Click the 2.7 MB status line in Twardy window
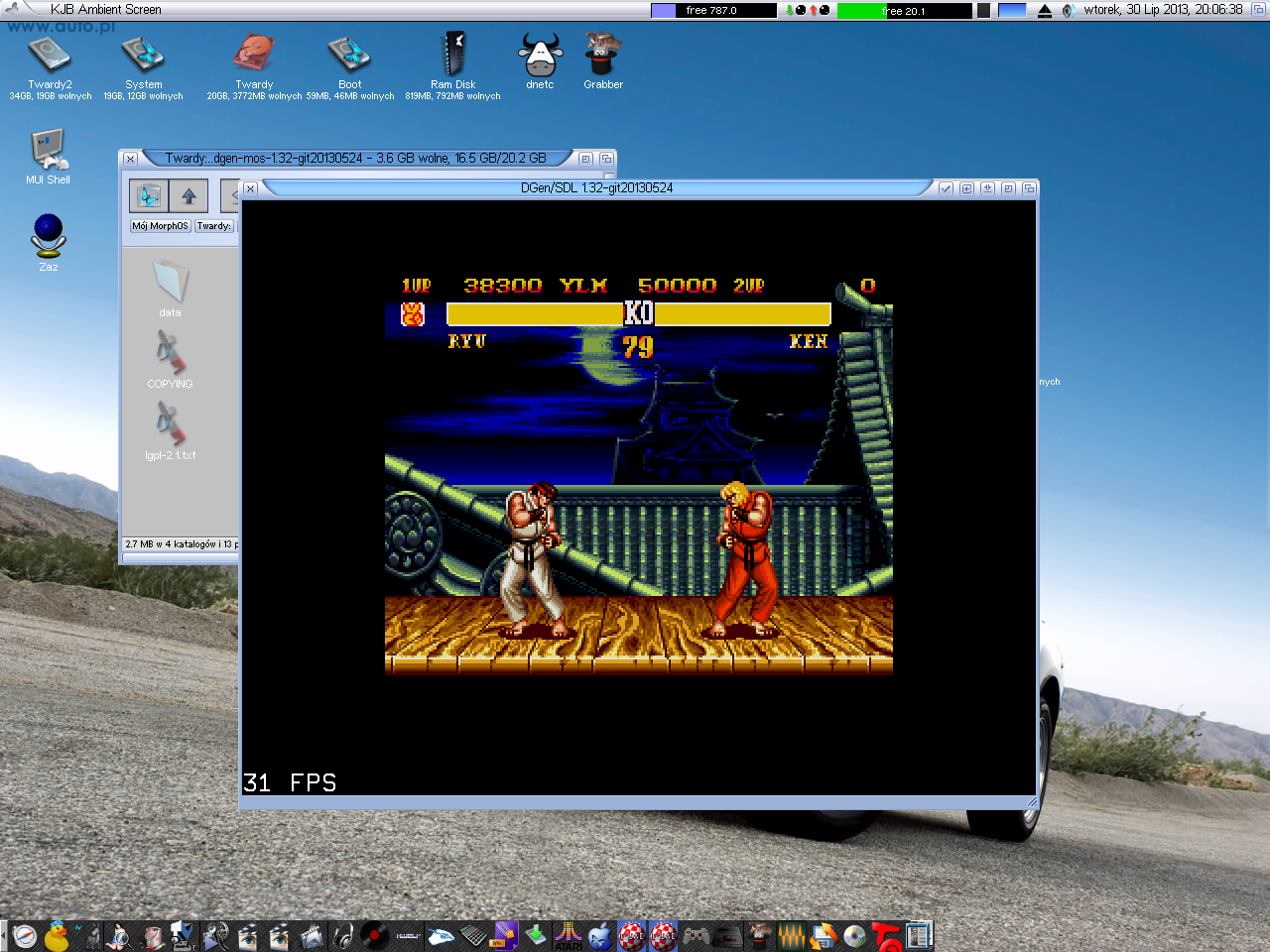The image size is (1270, 952). 180,544
